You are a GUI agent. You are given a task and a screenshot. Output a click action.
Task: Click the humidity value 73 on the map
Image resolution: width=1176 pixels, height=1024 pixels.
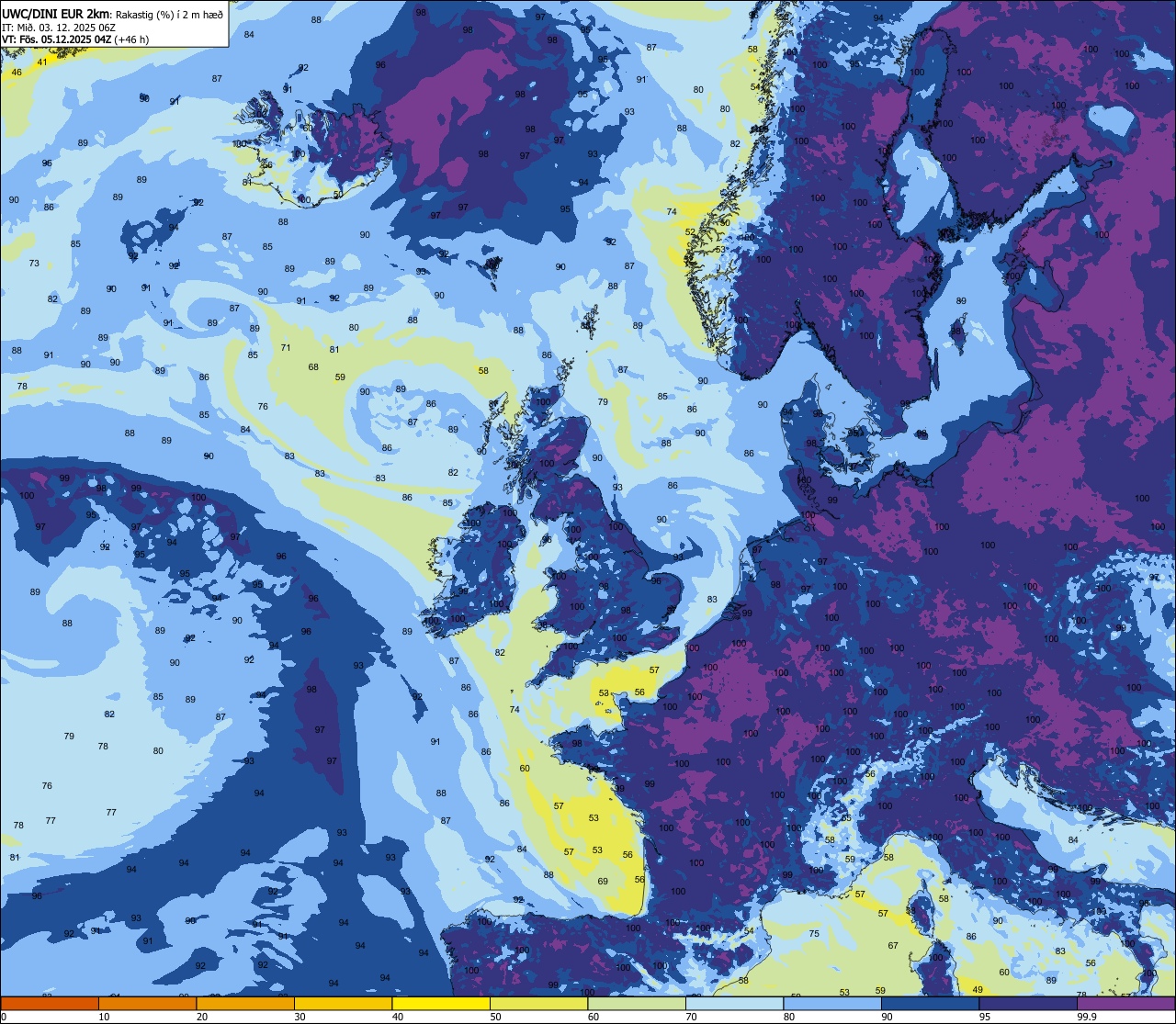tap(34, 264)
